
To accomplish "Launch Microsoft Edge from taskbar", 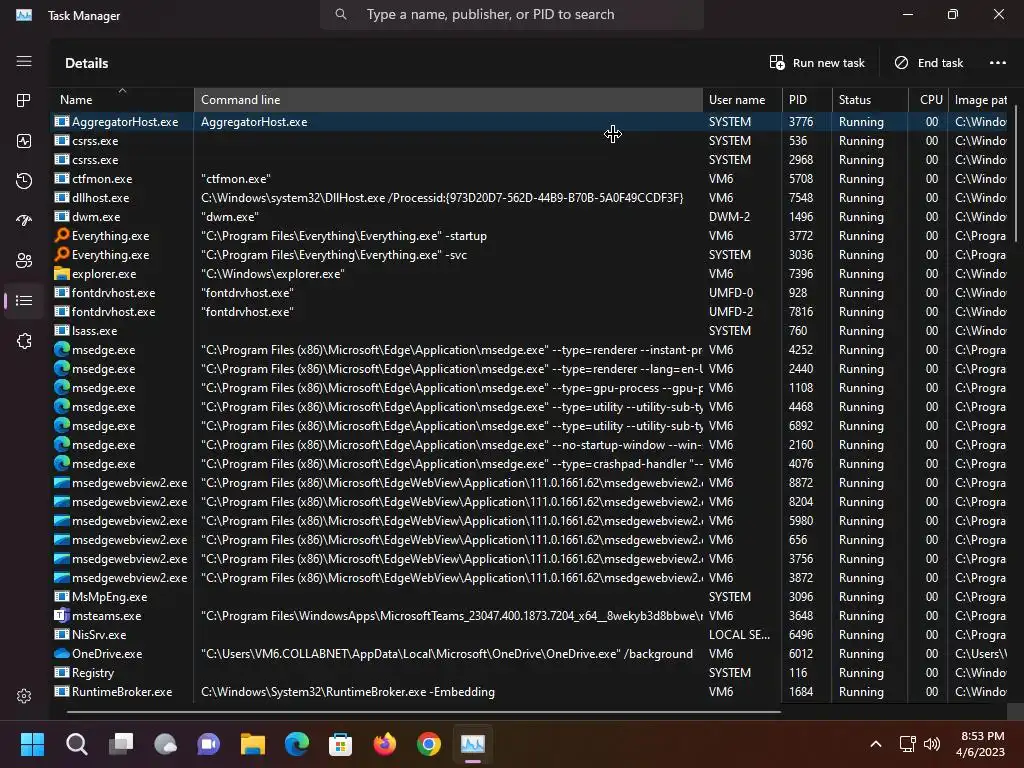I will 296,744.
